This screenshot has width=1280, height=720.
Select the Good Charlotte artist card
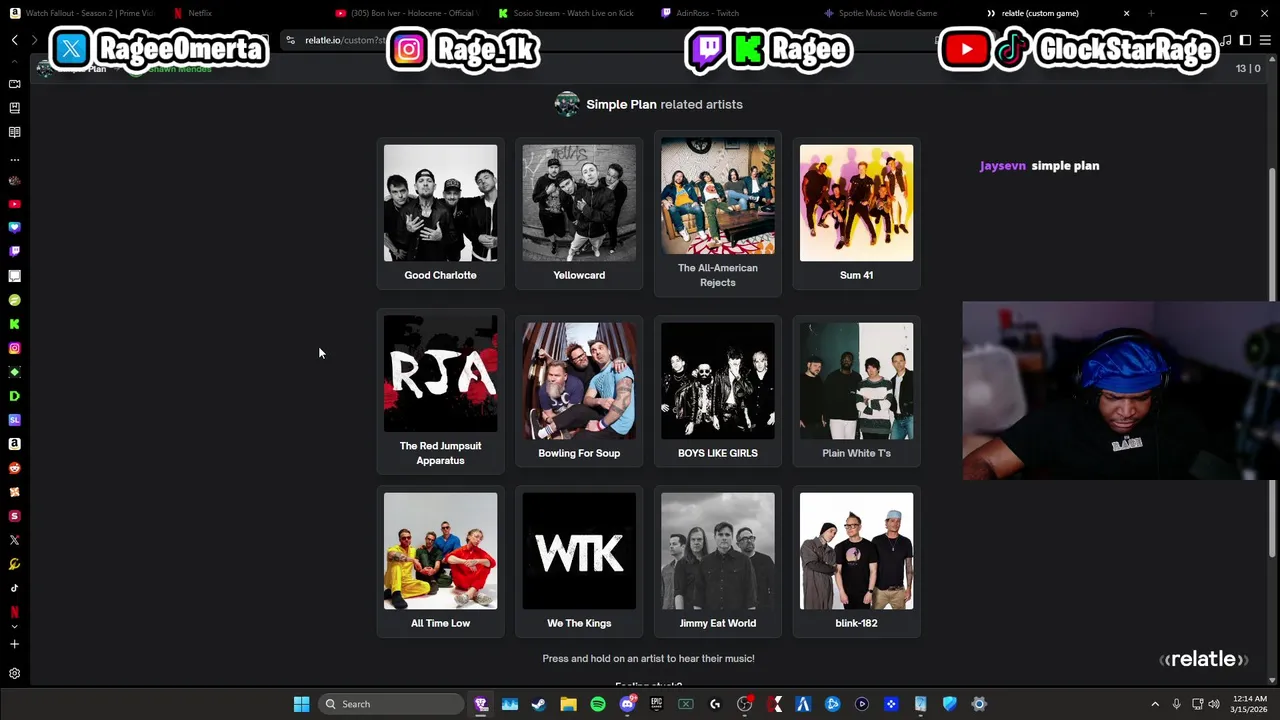pos(440,213)
